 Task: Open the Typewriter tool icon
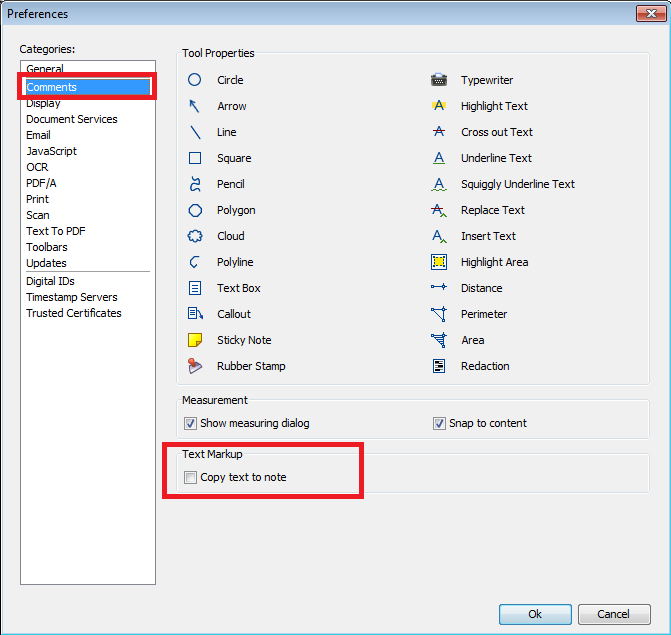coord(439,80)
